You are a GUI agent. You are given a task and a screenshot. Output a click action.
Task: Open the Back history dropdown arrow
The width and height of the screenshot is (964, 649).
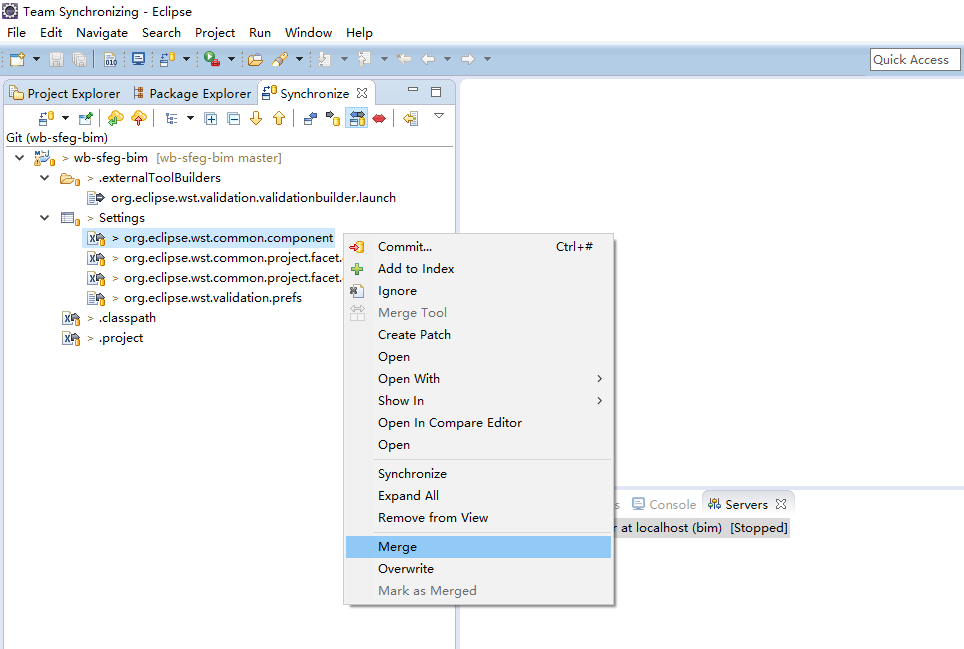point(448,59)
